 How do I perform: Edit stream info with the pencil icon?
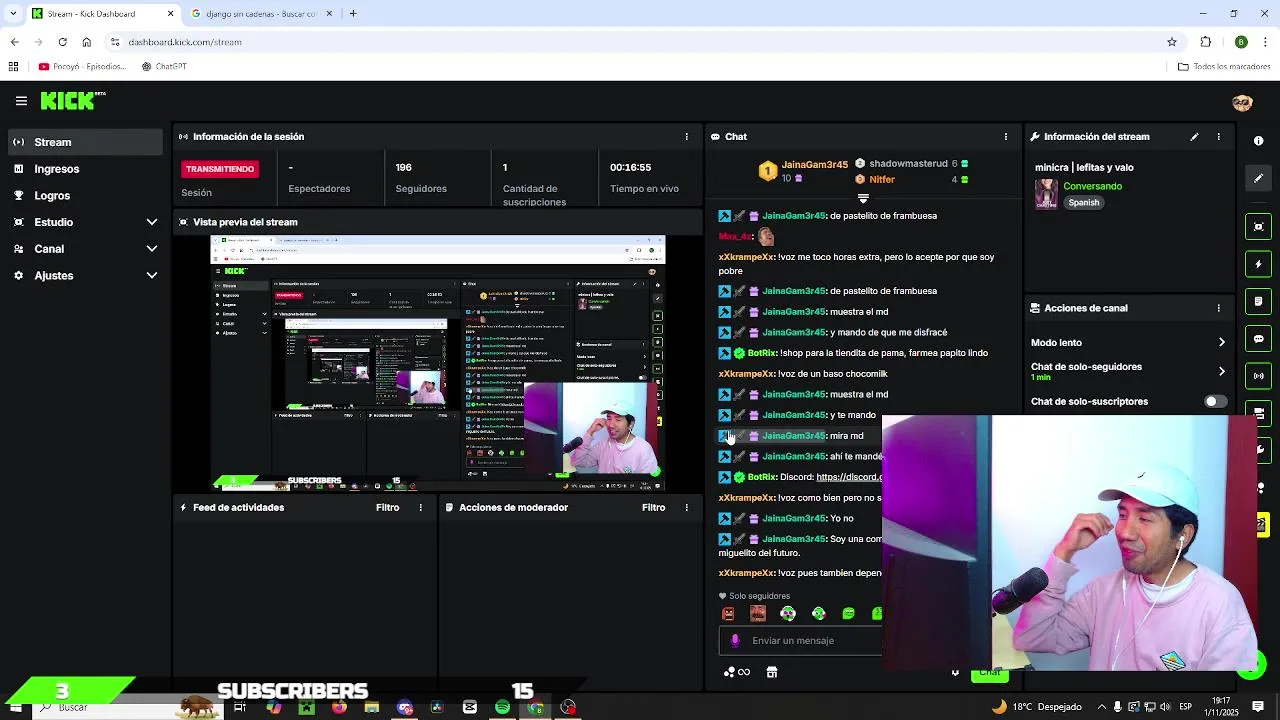point(1194,137)
